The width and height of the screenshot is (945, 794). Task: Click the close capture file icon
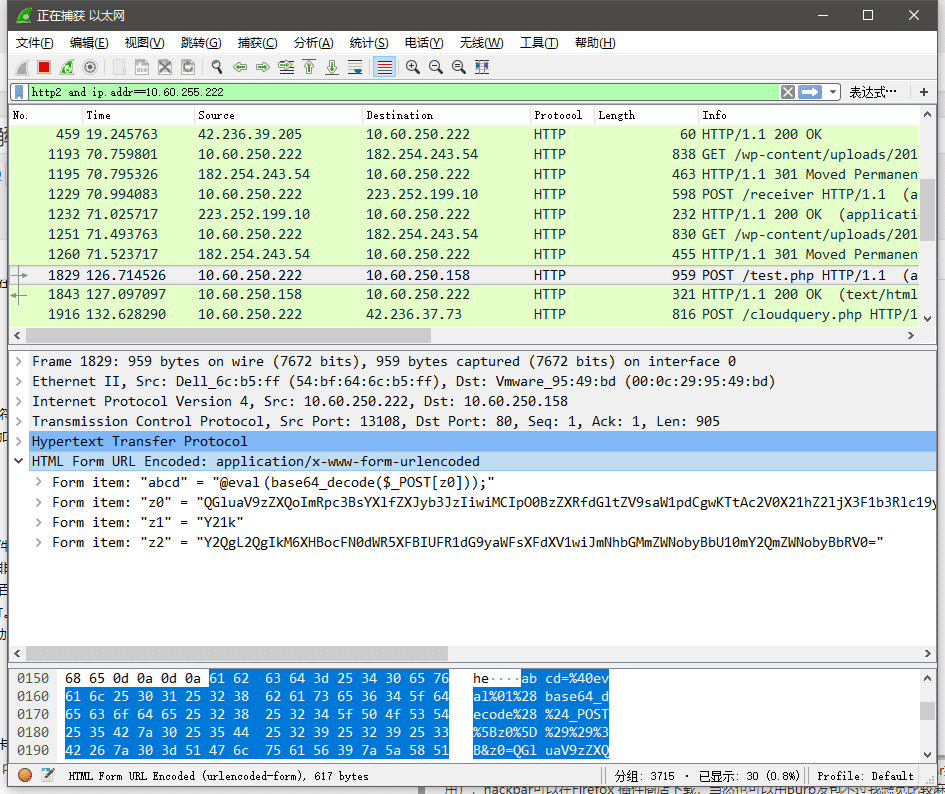pos(165,68)
